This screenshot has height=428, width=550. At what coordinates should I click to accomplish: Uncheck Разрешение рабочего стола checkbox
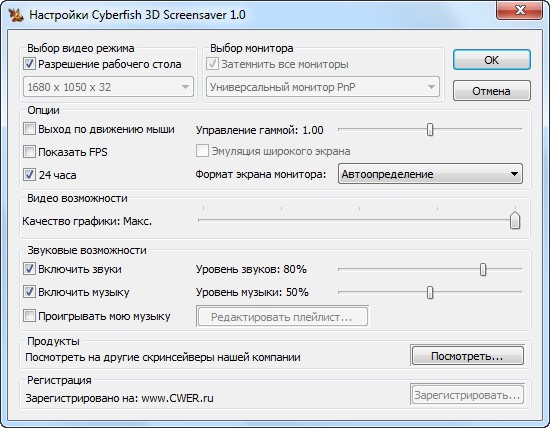29,64
